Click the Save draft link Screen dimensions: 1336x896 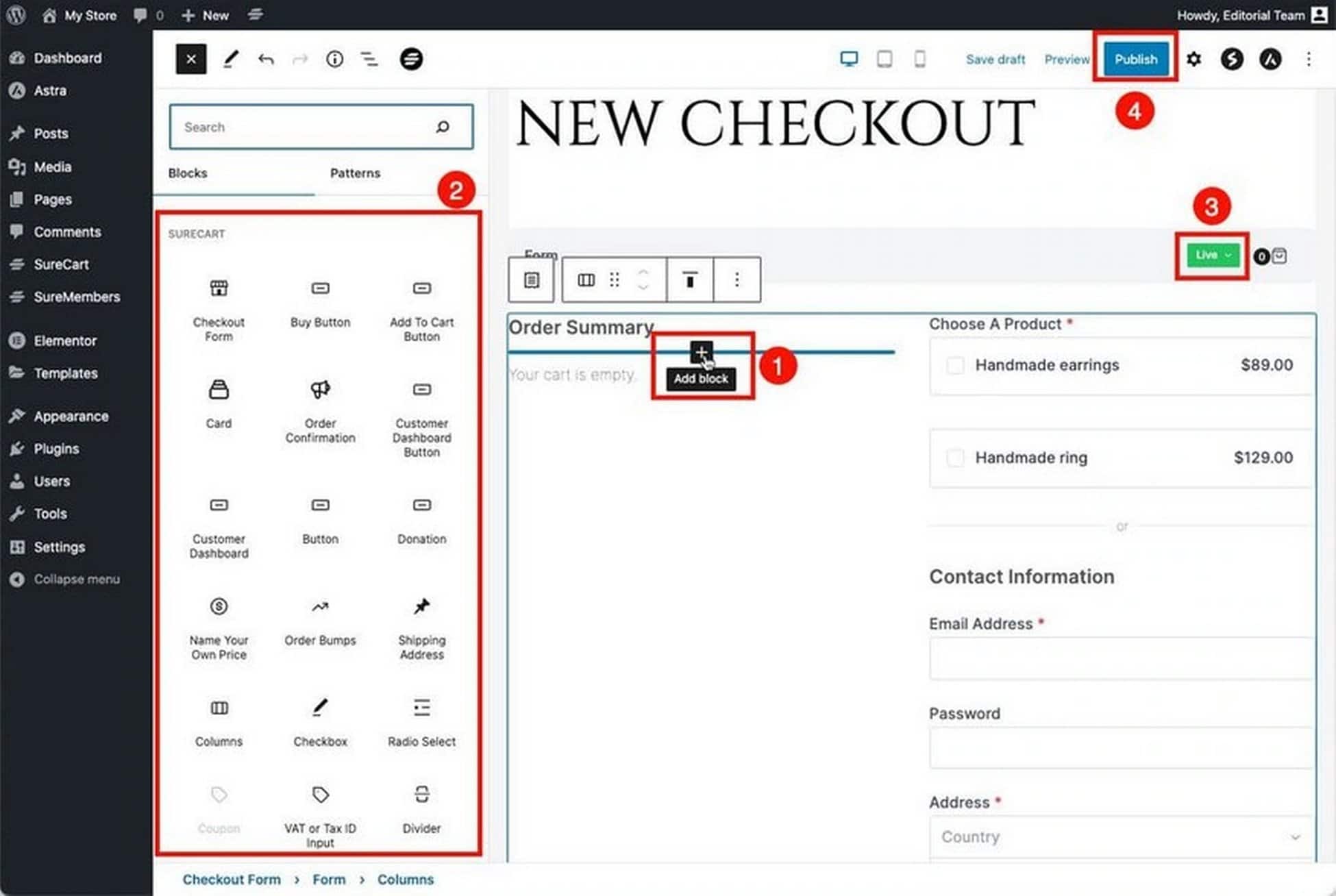tap(995, 60)
